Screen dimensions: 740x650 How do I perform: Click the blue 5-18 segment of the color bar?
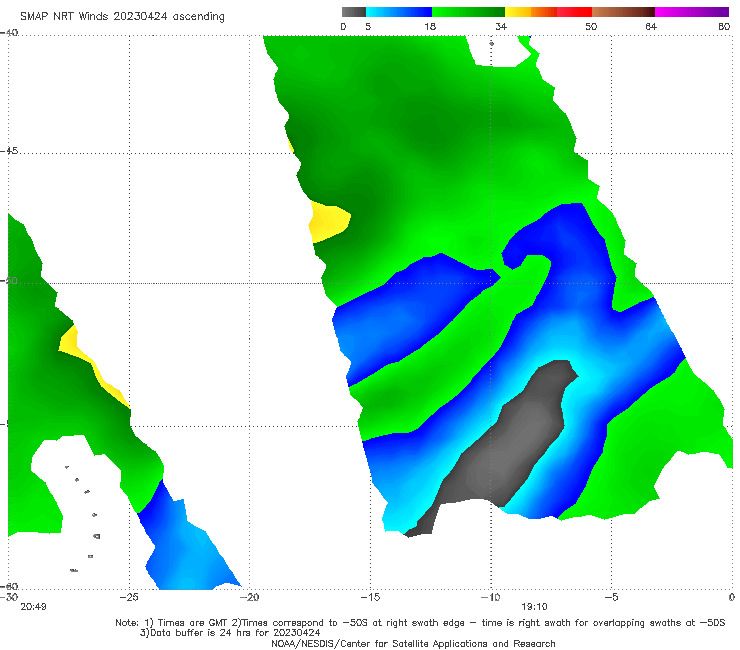(x=399, y=12)
